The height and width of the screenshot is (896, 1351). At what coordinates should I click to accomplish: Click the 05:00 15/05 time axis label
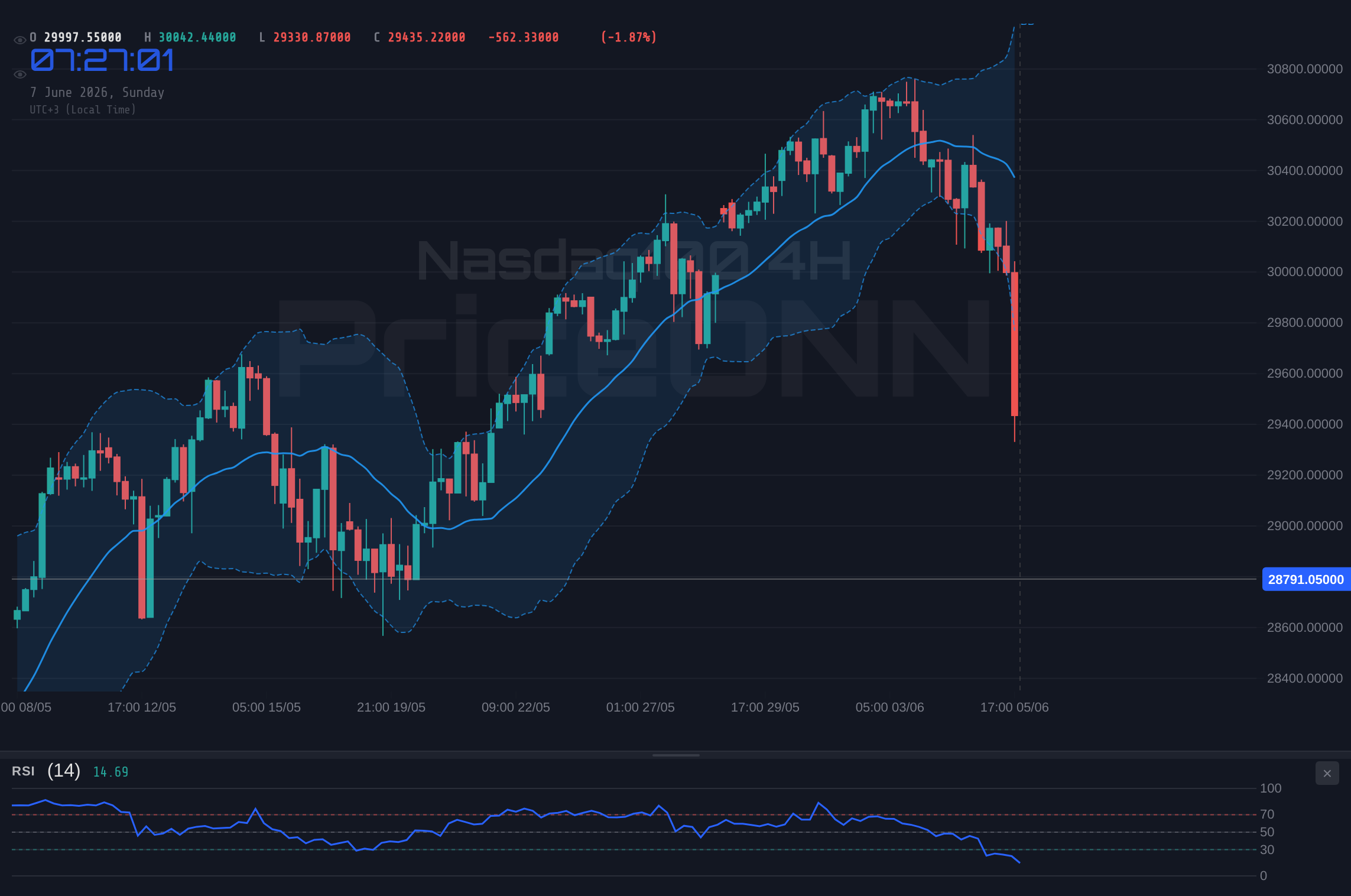tap(267, 707)
